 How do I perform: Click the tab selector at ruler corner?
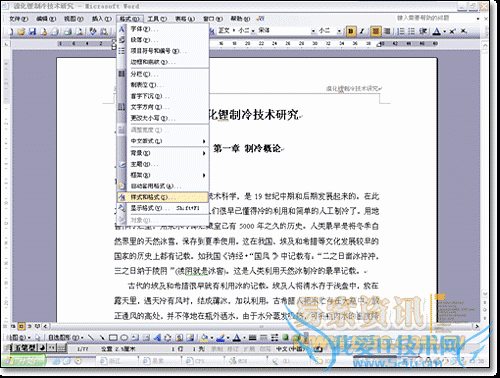click(6, 44)
